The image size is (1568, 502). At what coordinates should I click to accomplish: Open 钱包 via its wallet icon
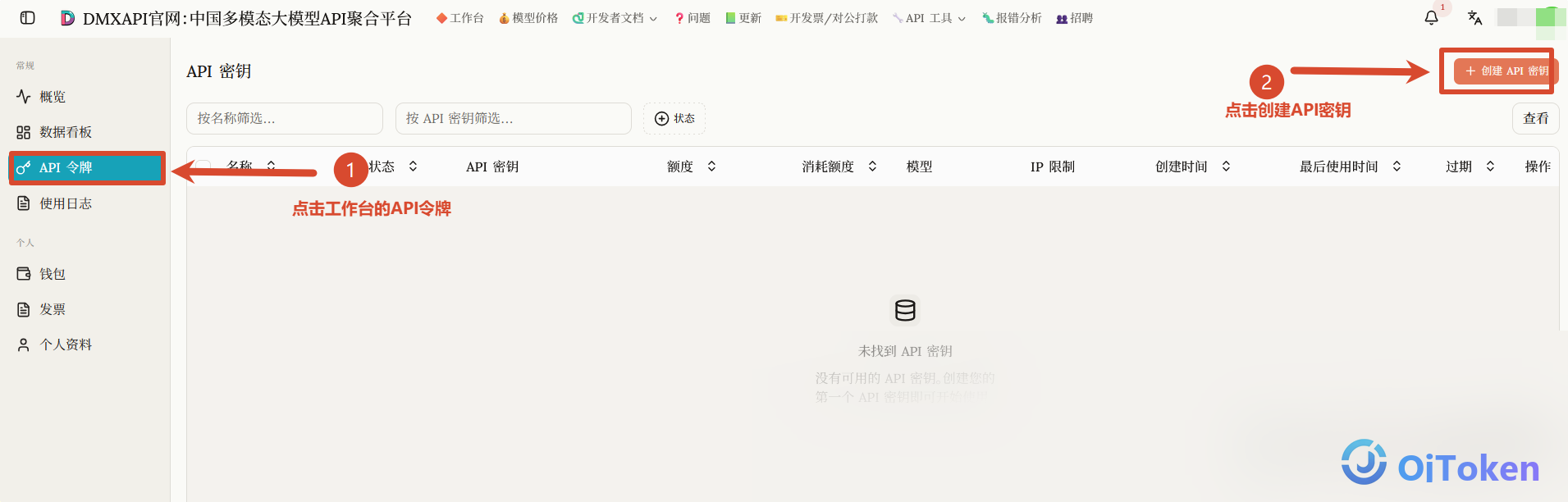point(24,274)
